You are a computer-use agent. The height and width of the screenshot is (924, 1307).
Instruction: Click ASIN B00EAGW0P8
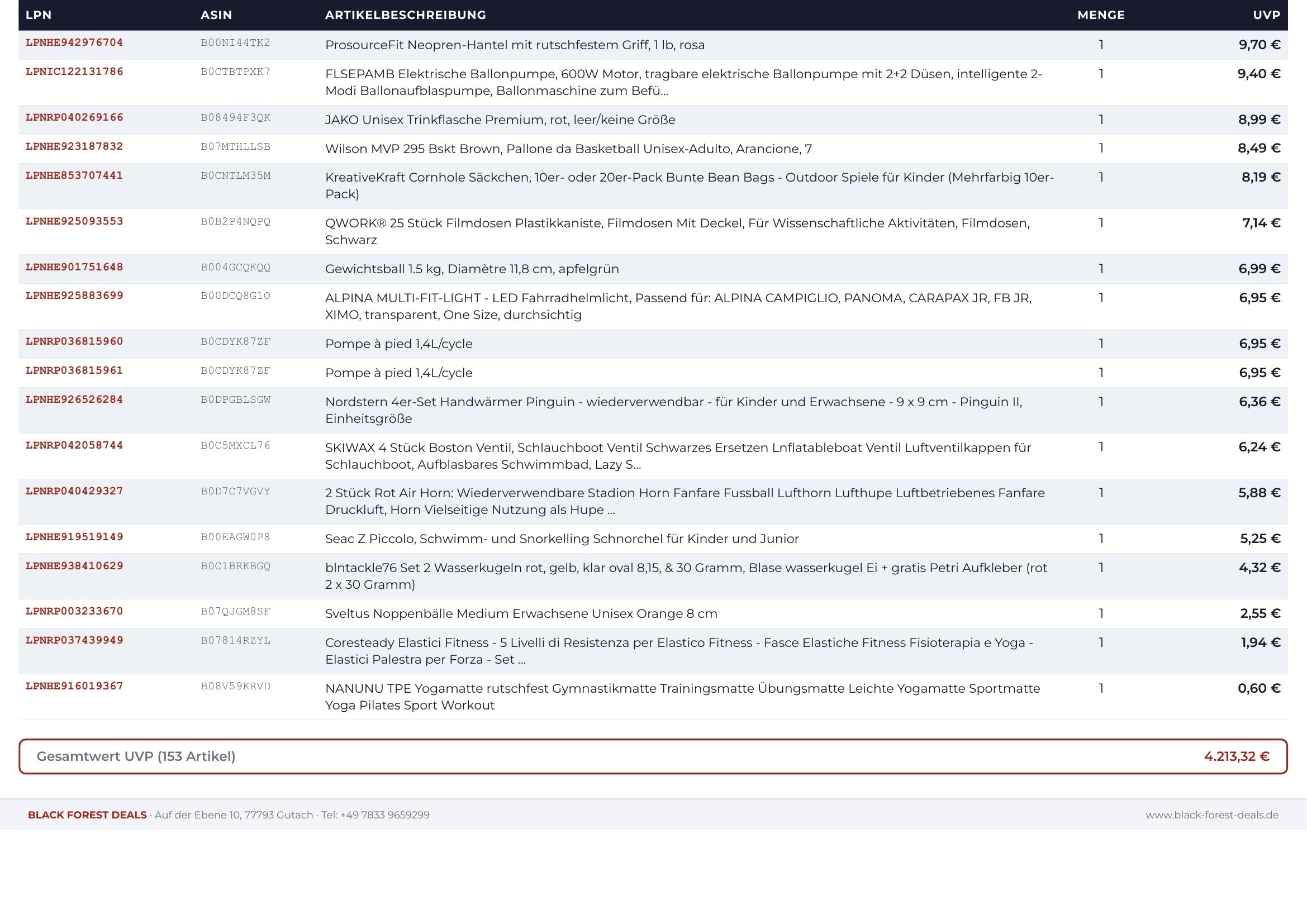tap(236, 537)
